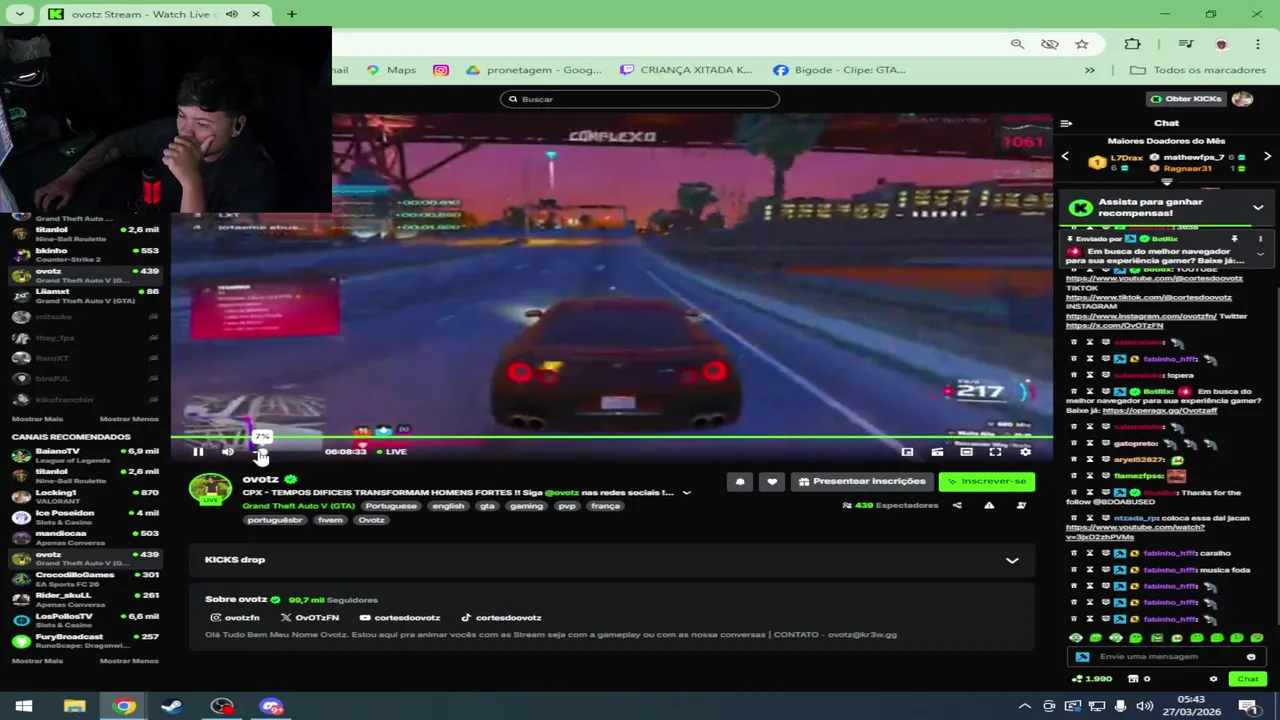
Task: Follow ovotz with the heart button
Action: click(x=772, y=482)
